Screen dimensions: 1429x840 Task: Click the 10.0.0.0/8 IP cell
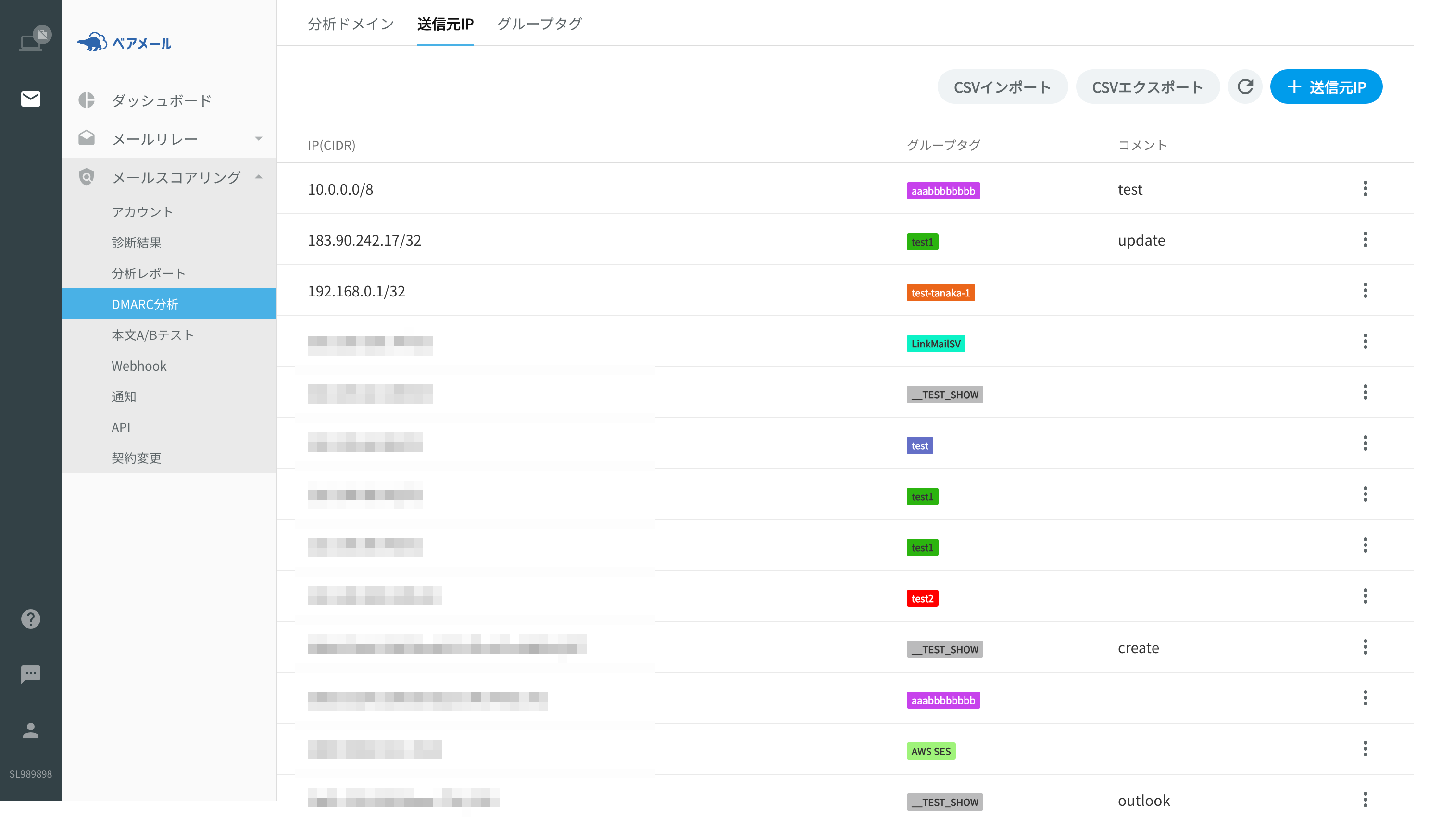coord(340,189)
